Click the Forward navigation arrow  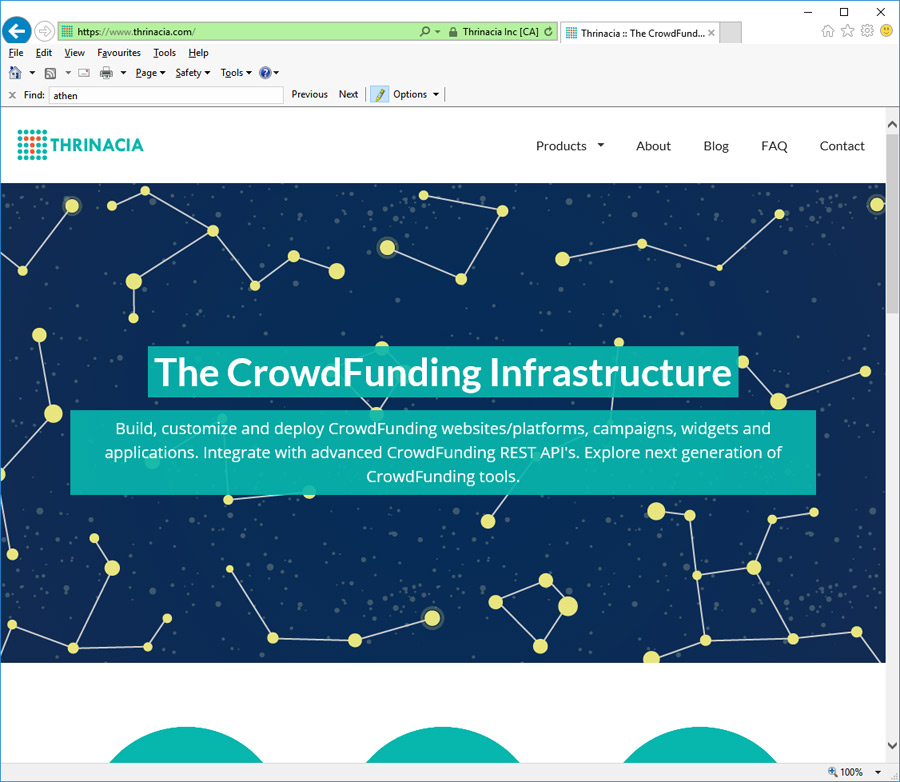pos(44,31)
